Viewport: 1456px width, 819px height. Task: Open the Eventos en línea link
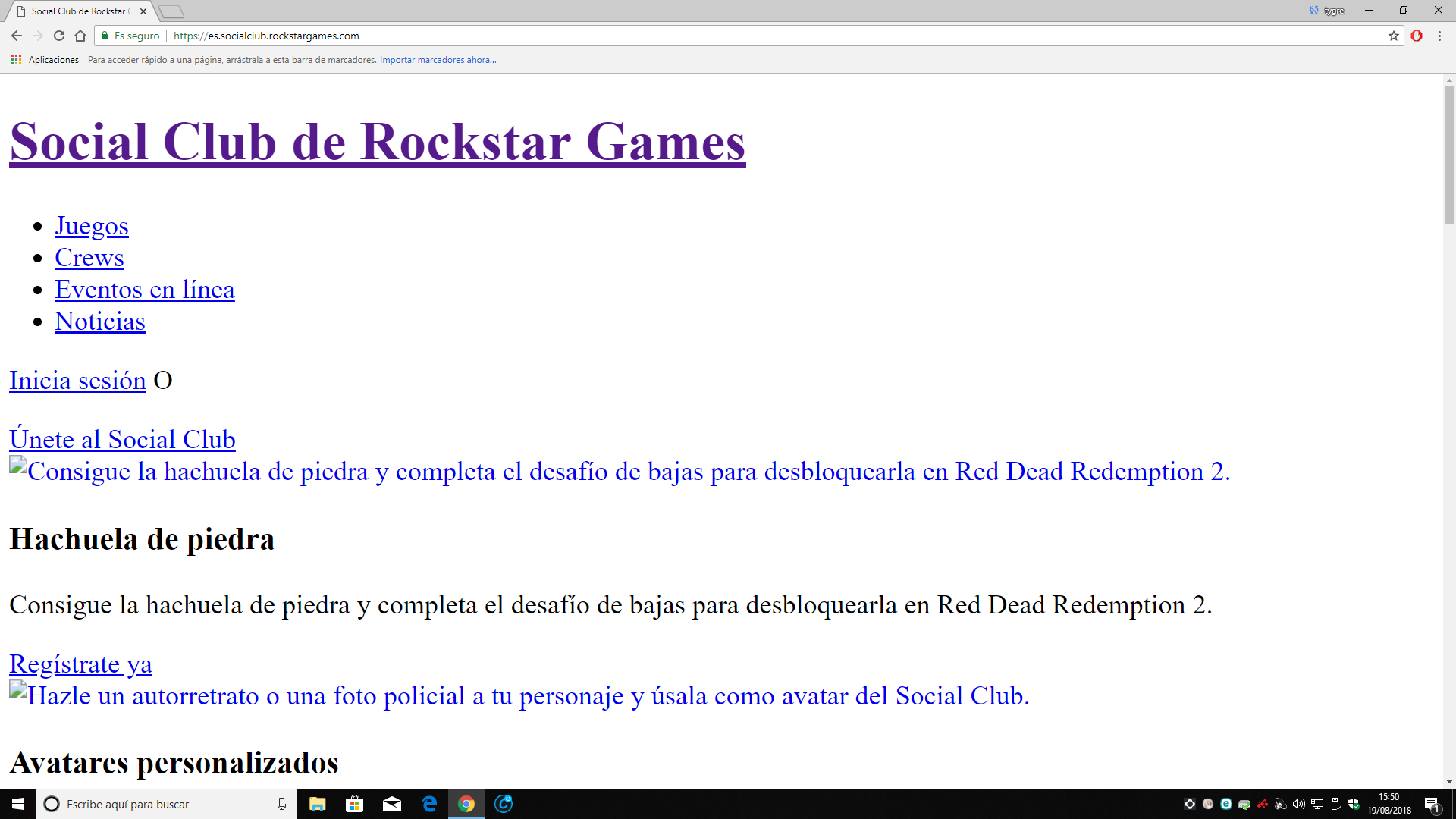tap(145, 290)
